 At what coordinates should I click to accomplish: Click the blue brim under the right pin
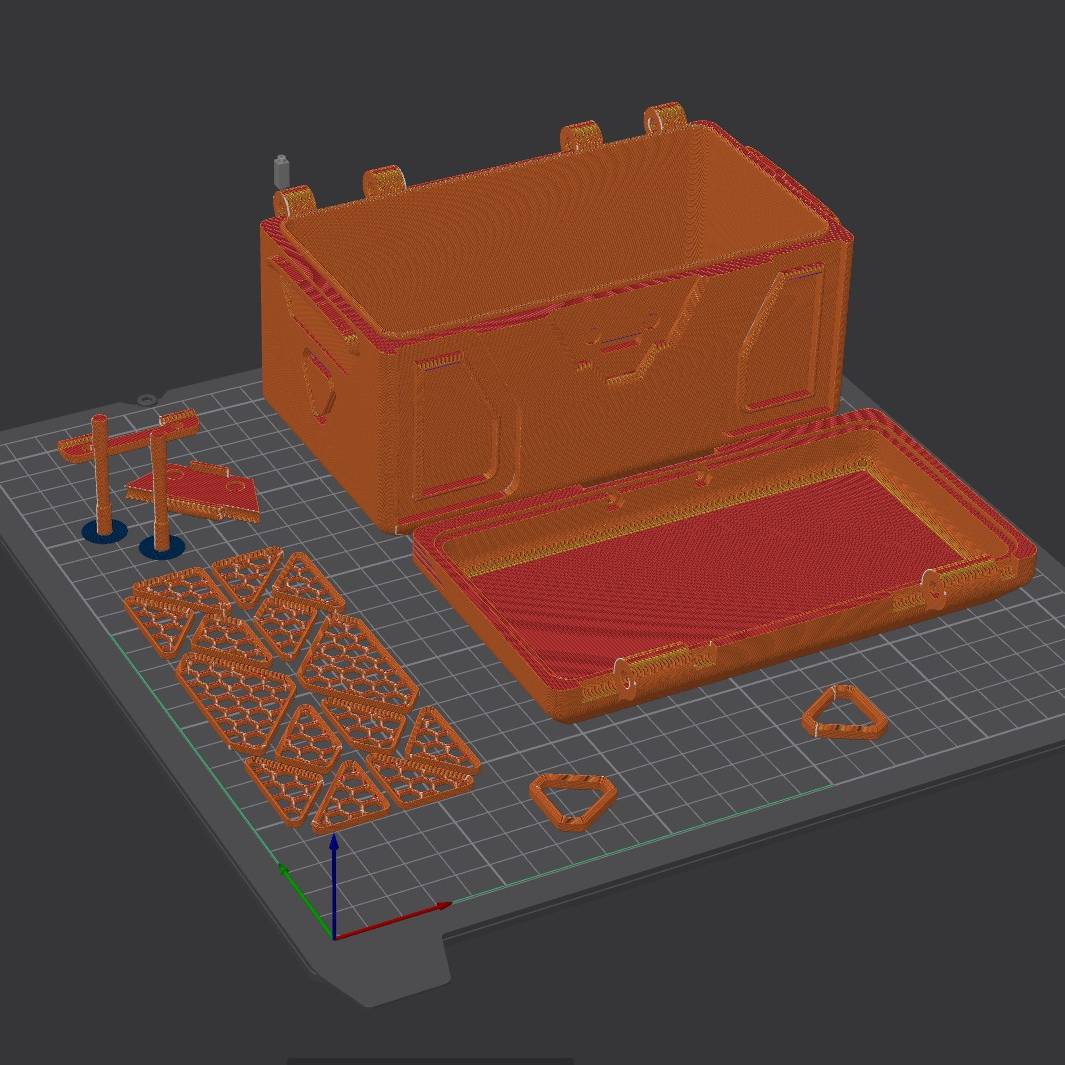pos(161,547)
